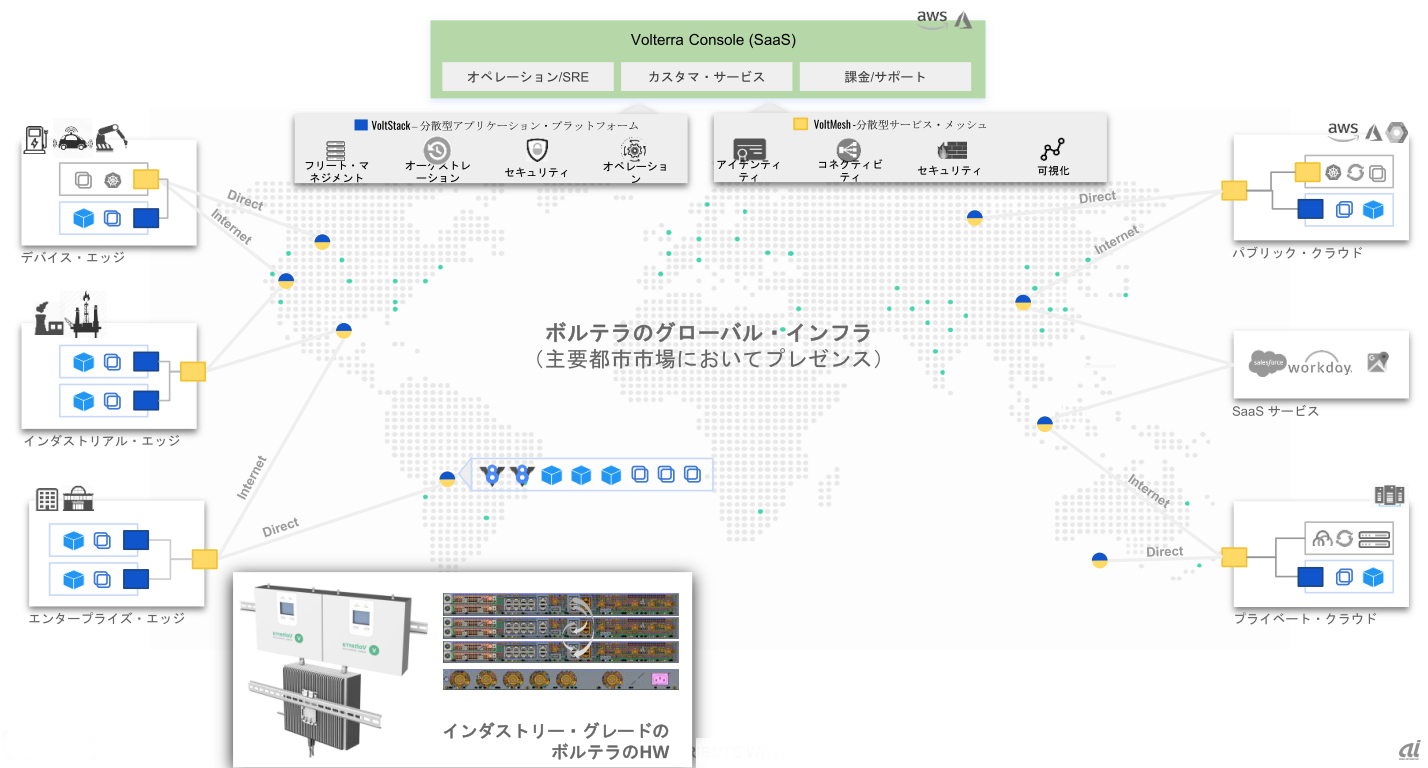This screenshot has width=1428, height=768.
Task: Click the インダストリアル・エッジ label
Action: pos(101,440)
